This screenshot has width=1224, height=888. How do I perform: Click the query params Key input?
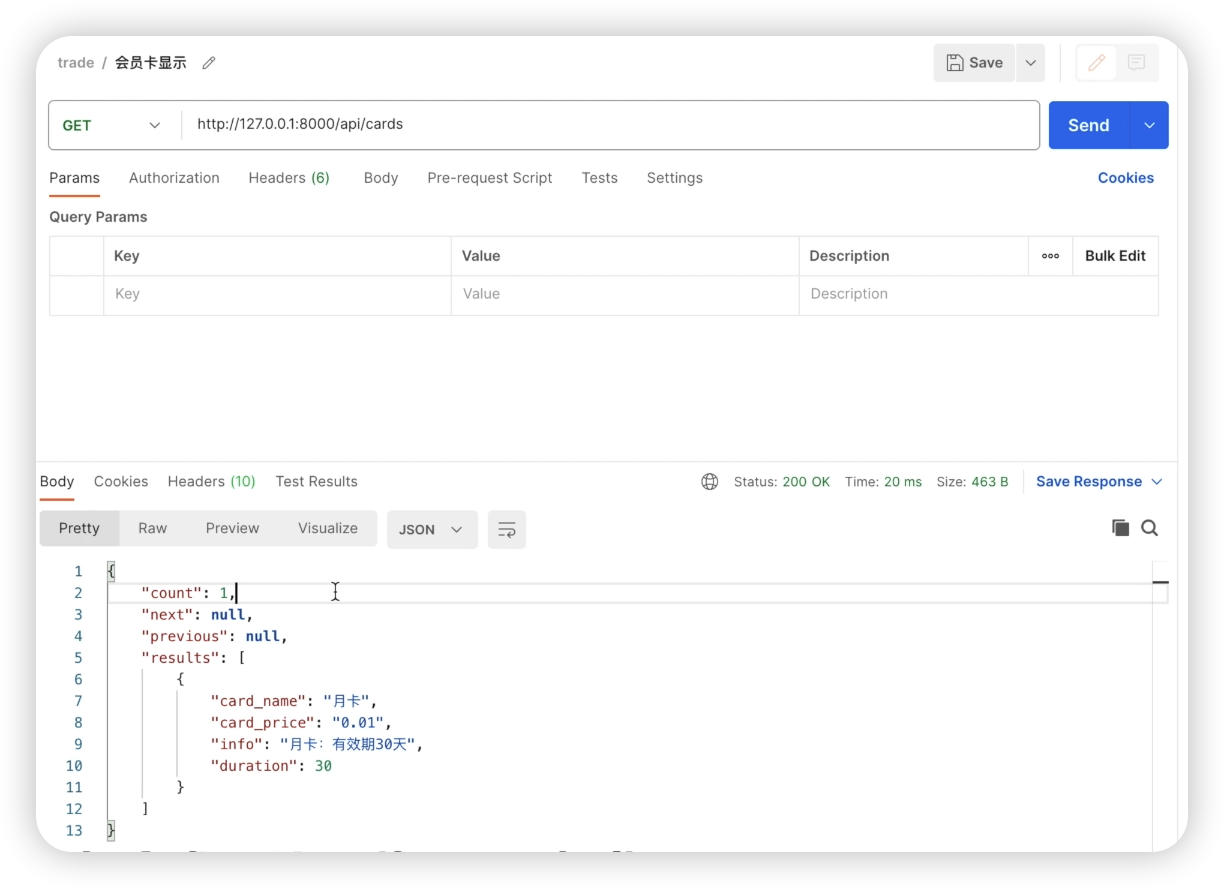tap(277, 294)
